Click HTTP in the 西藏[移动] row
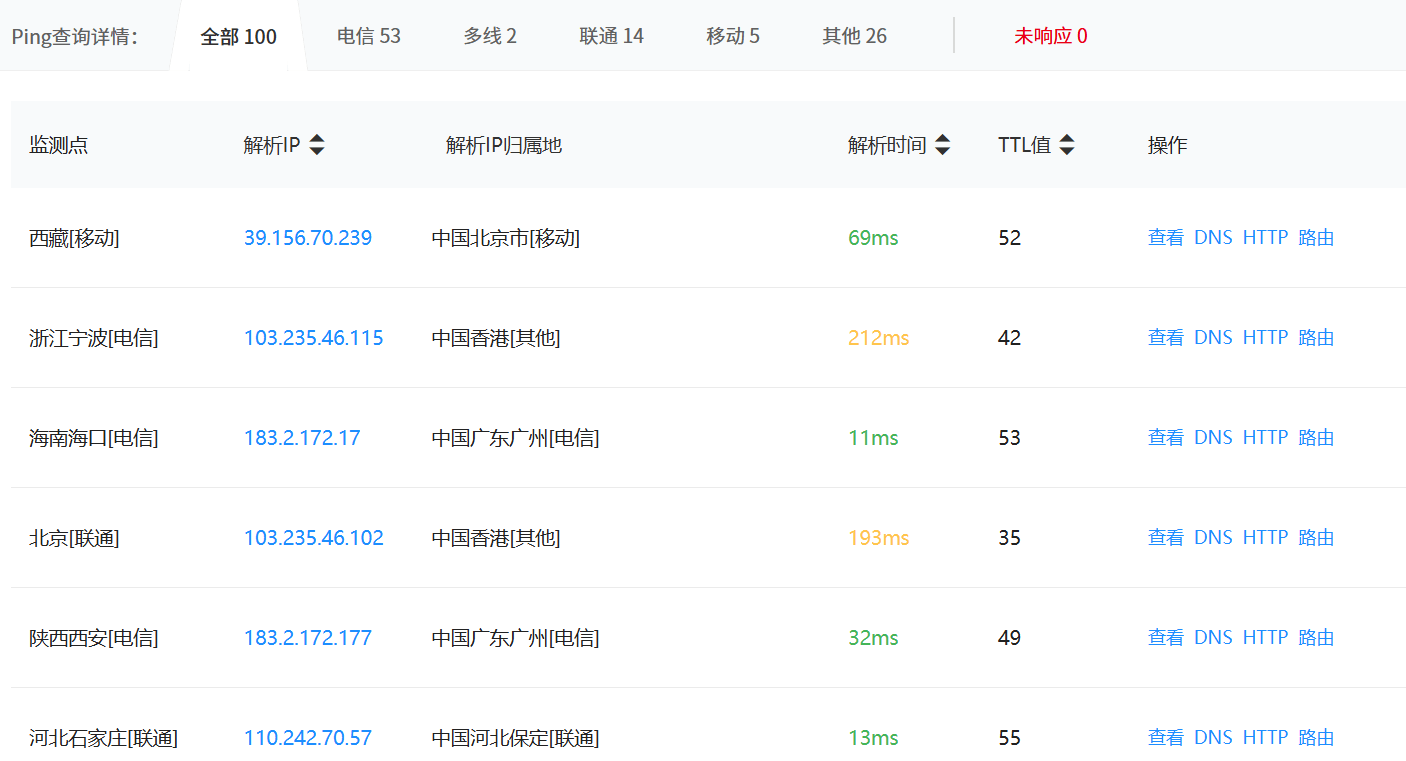This screenshot has width=1406, height=761. coord(1265,238)
